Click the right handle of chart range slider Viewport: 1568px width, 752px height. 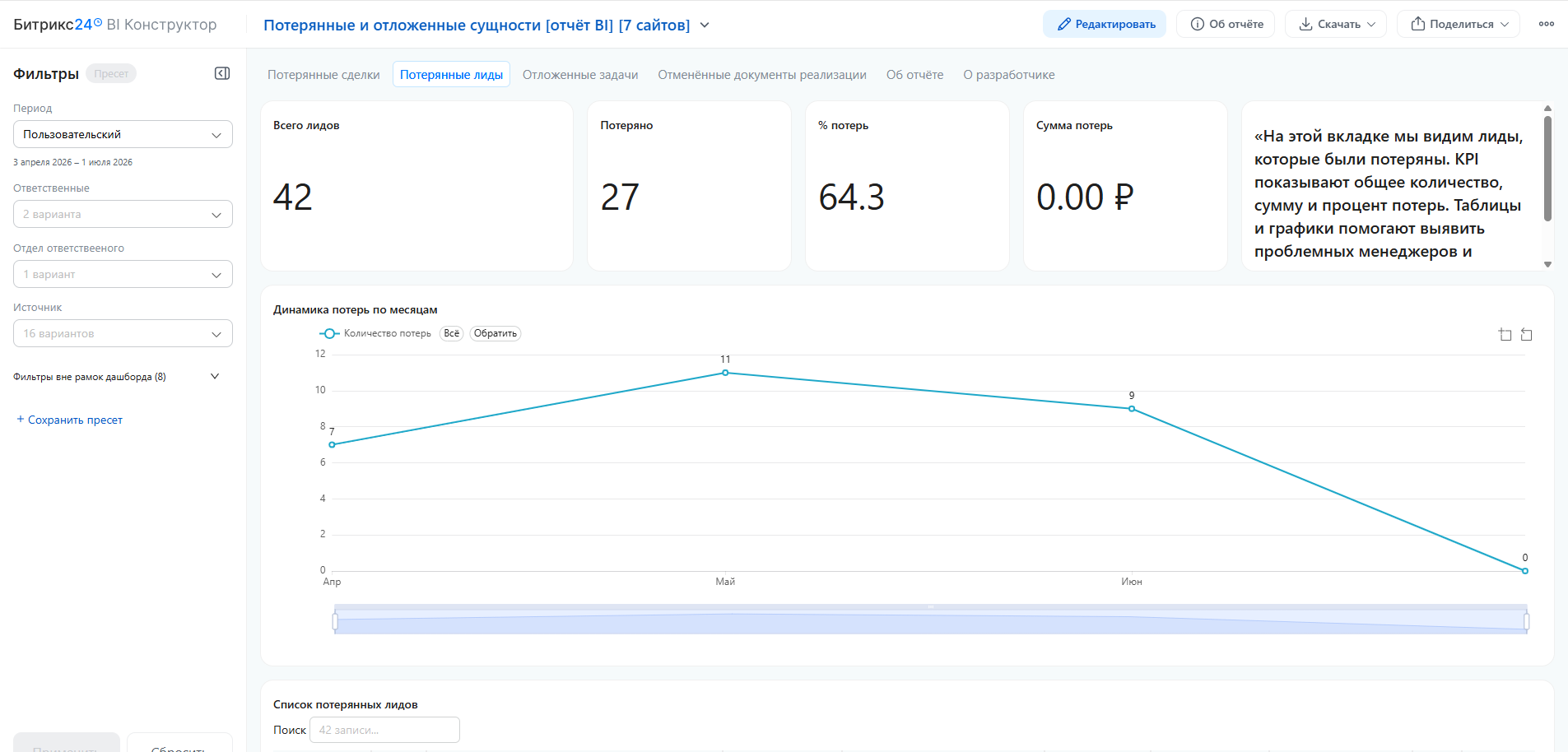point(1526,621)
